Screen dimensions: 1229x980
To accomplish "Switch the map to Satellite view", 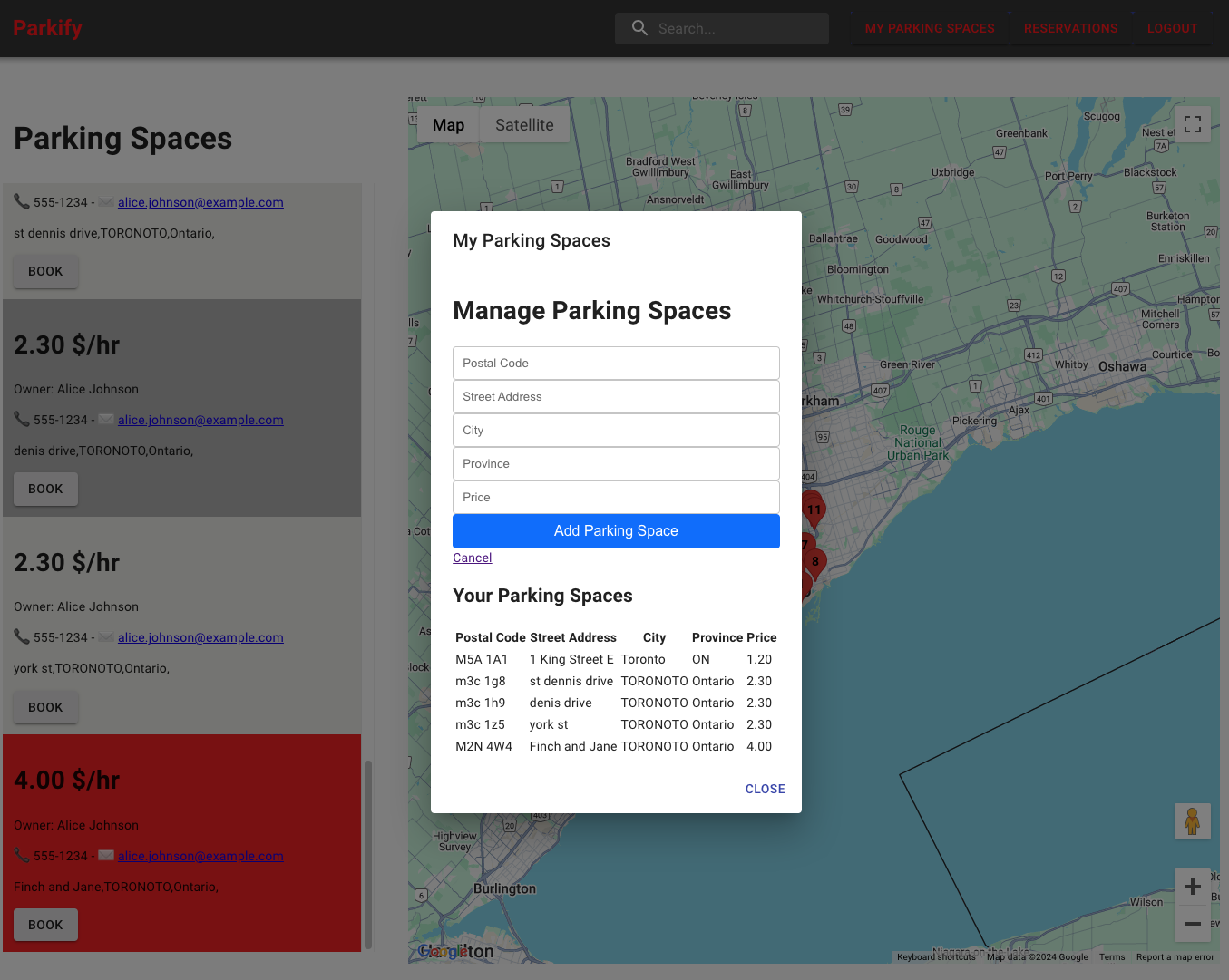I will [524, 125].
